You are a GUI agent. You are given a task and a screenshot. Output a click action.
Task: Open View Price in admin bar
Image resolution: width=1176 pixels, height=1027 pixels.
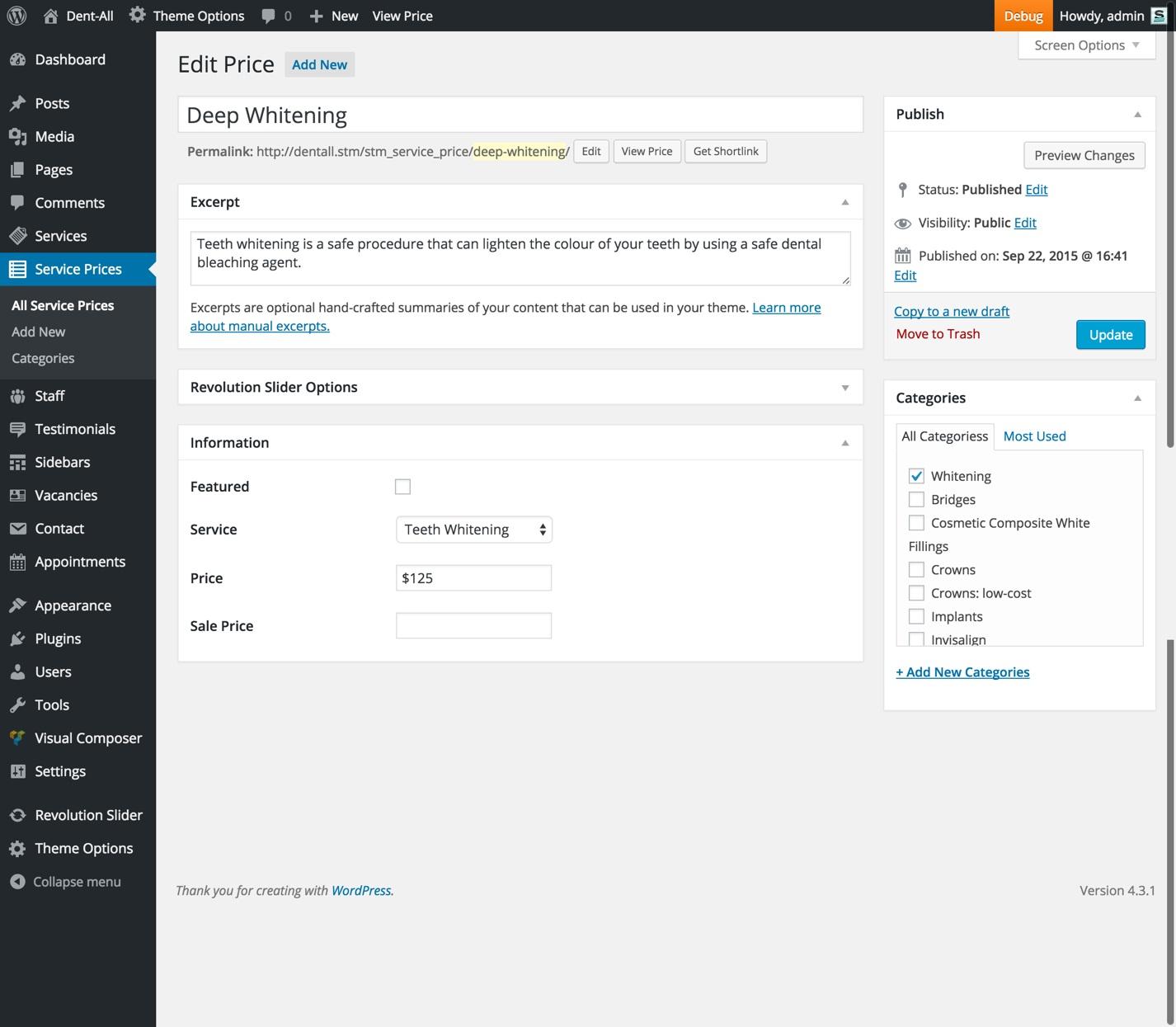pos(402,16)
